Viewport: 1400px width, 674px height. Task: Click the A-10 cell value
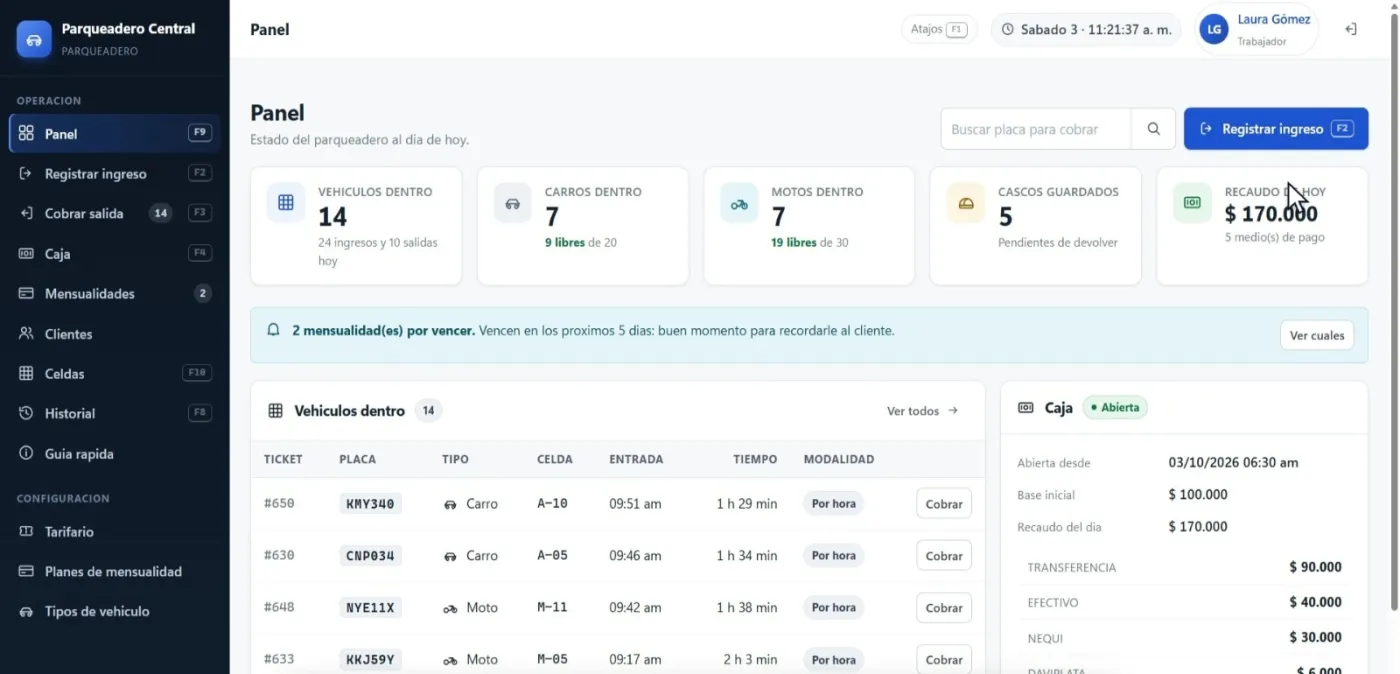pyautogui.click(x=552, y=504)
